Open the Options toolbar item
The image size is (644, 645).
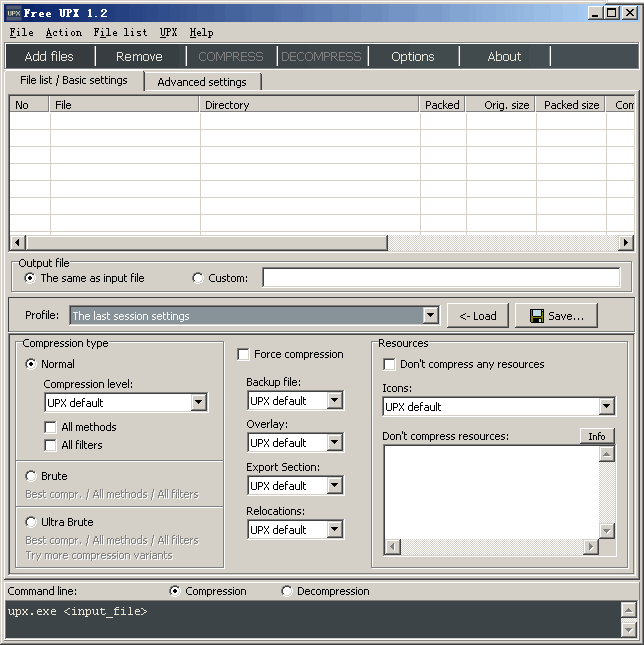(x=412, y=57)
